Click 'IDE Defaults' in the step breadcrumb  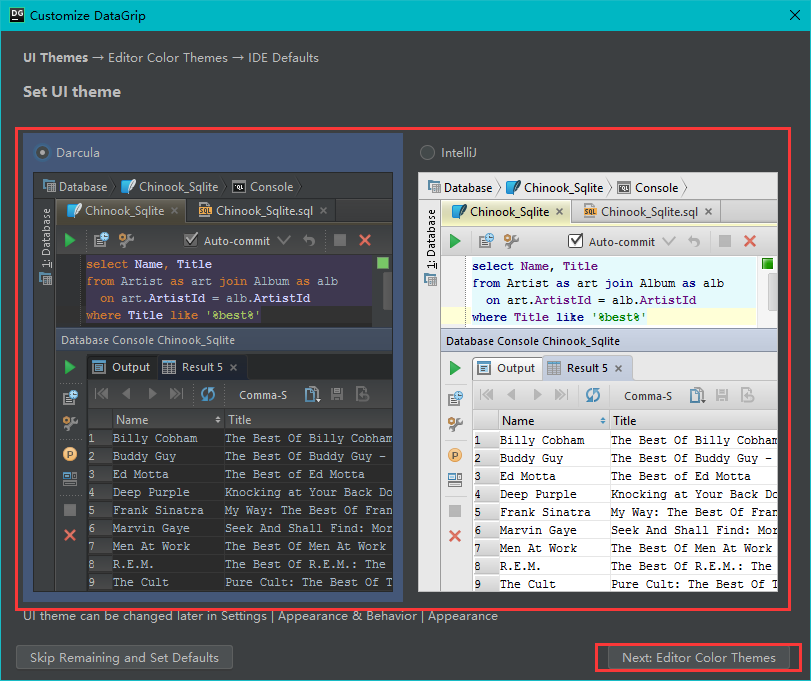(283, 57)
